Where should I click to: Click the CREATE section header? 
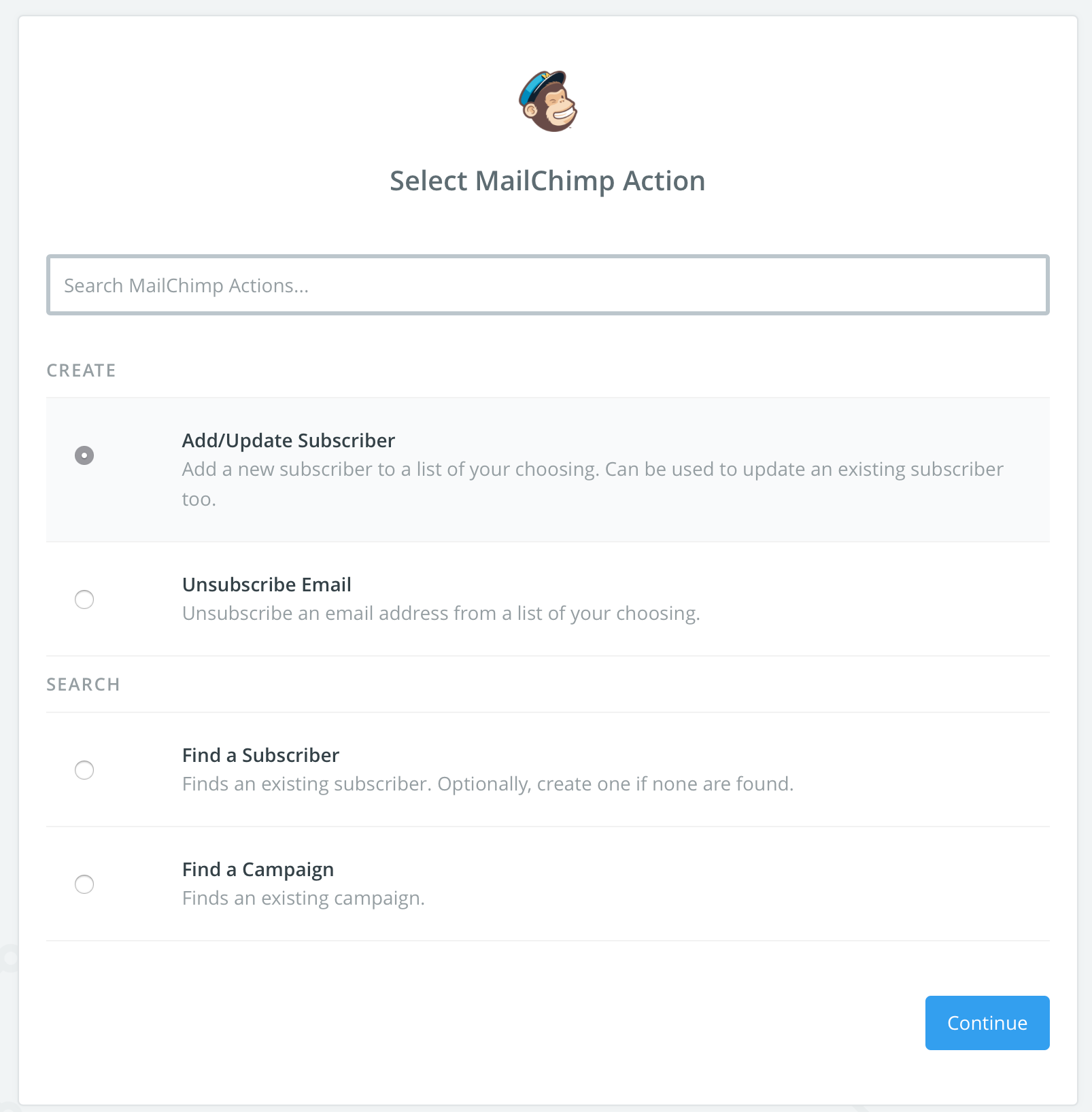pos(81,370)
